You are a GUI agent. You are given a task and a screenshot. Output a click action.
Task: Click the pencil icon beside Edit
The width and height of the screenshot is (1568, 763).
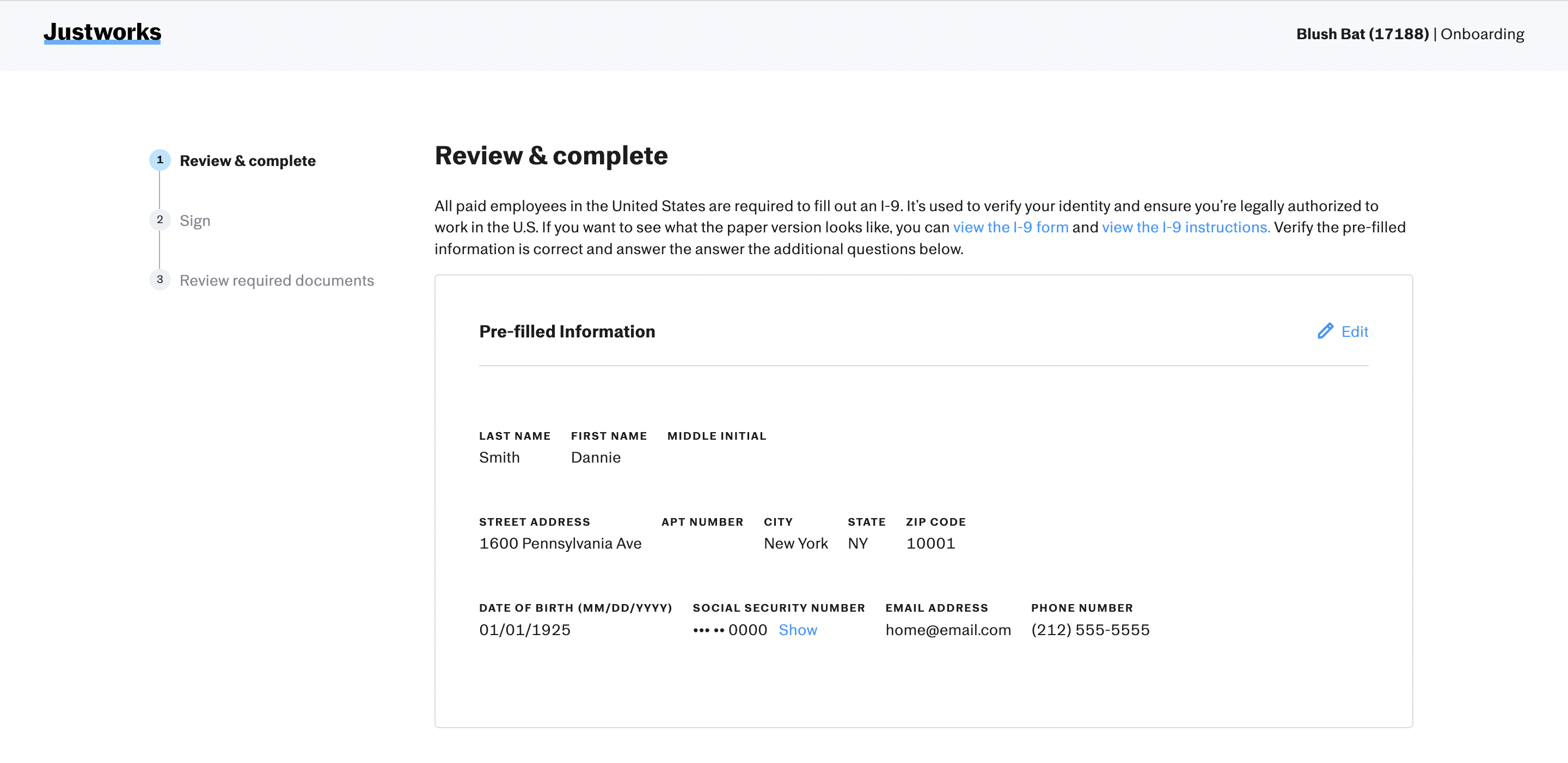1325,331
